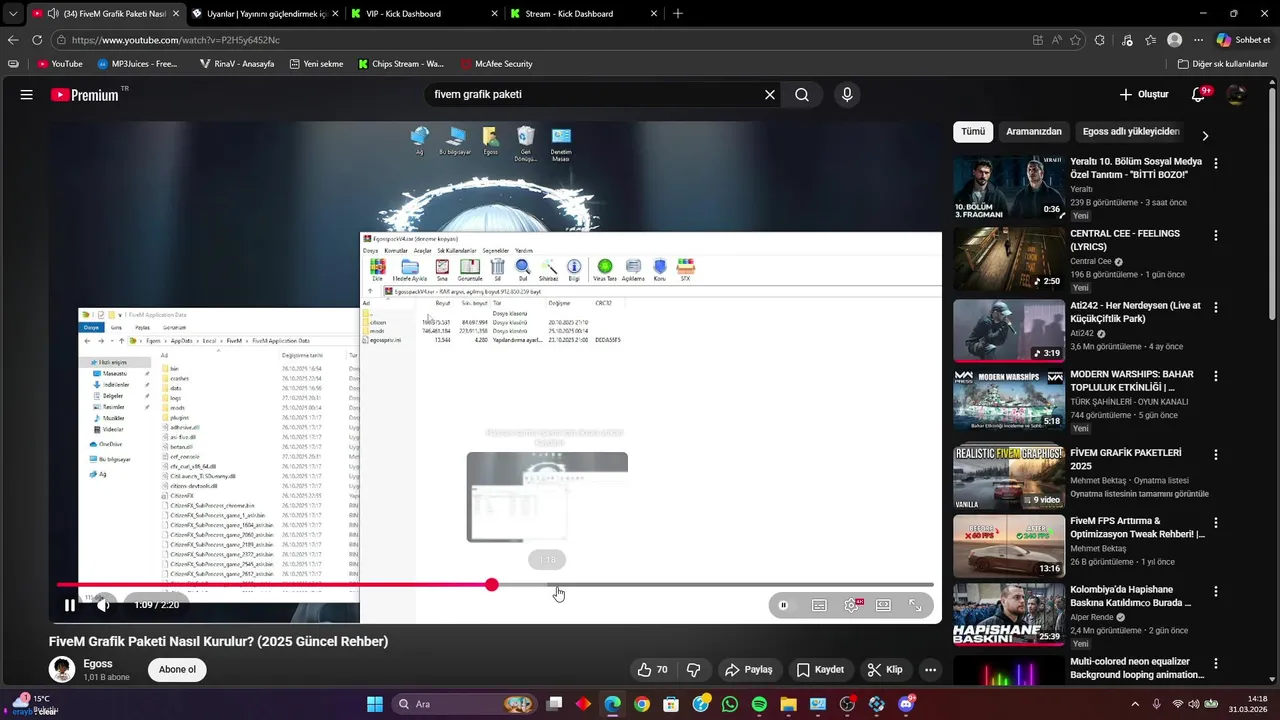Screen dimensions: 1280x720
Task: Subscribe to Egoss with Abone ol
Action: coord(177,670)
